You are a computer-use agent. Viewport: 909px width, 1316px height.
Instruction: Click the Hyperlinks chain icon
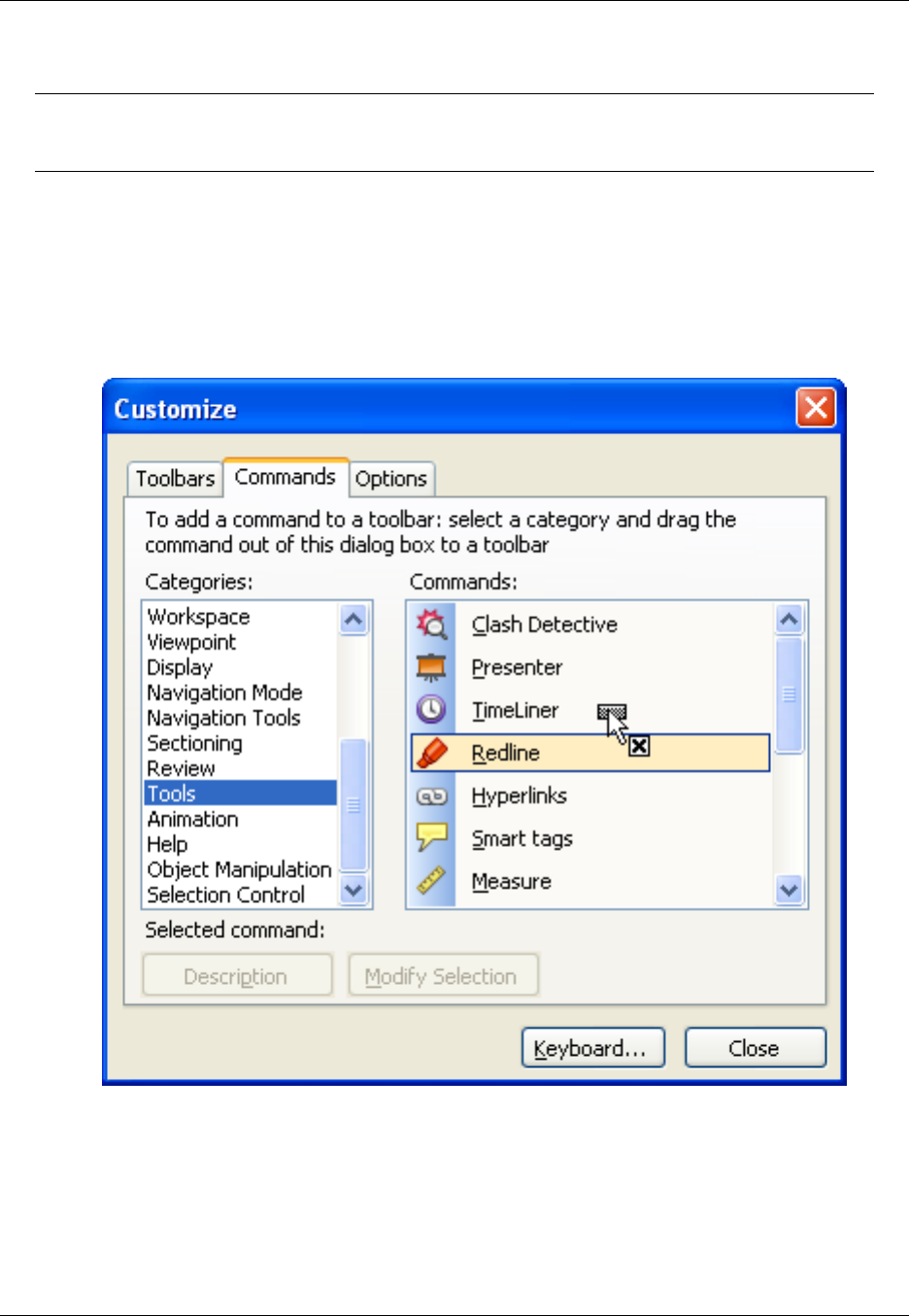pyautogui.click(x=431, y=796)
